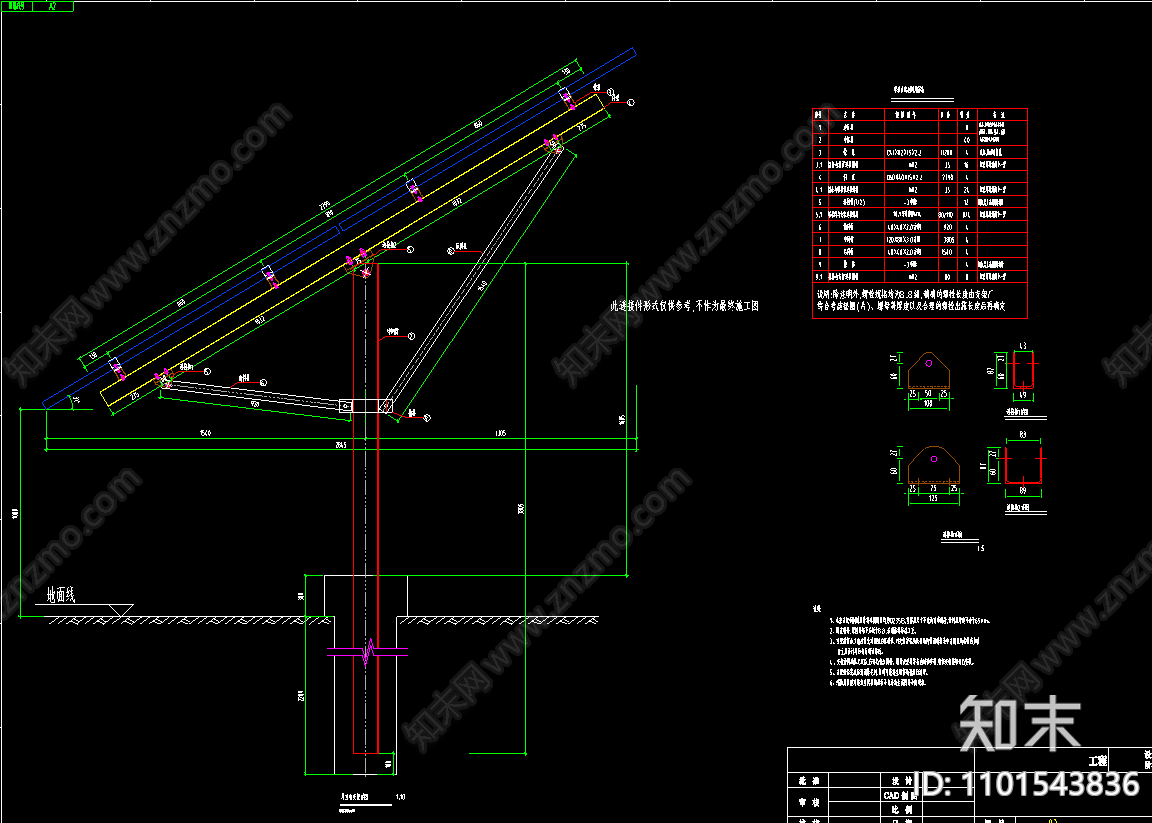Click the lower red U-channel section detail
The width and height of the screenshot is (1152, 823).
[1022, 467]
